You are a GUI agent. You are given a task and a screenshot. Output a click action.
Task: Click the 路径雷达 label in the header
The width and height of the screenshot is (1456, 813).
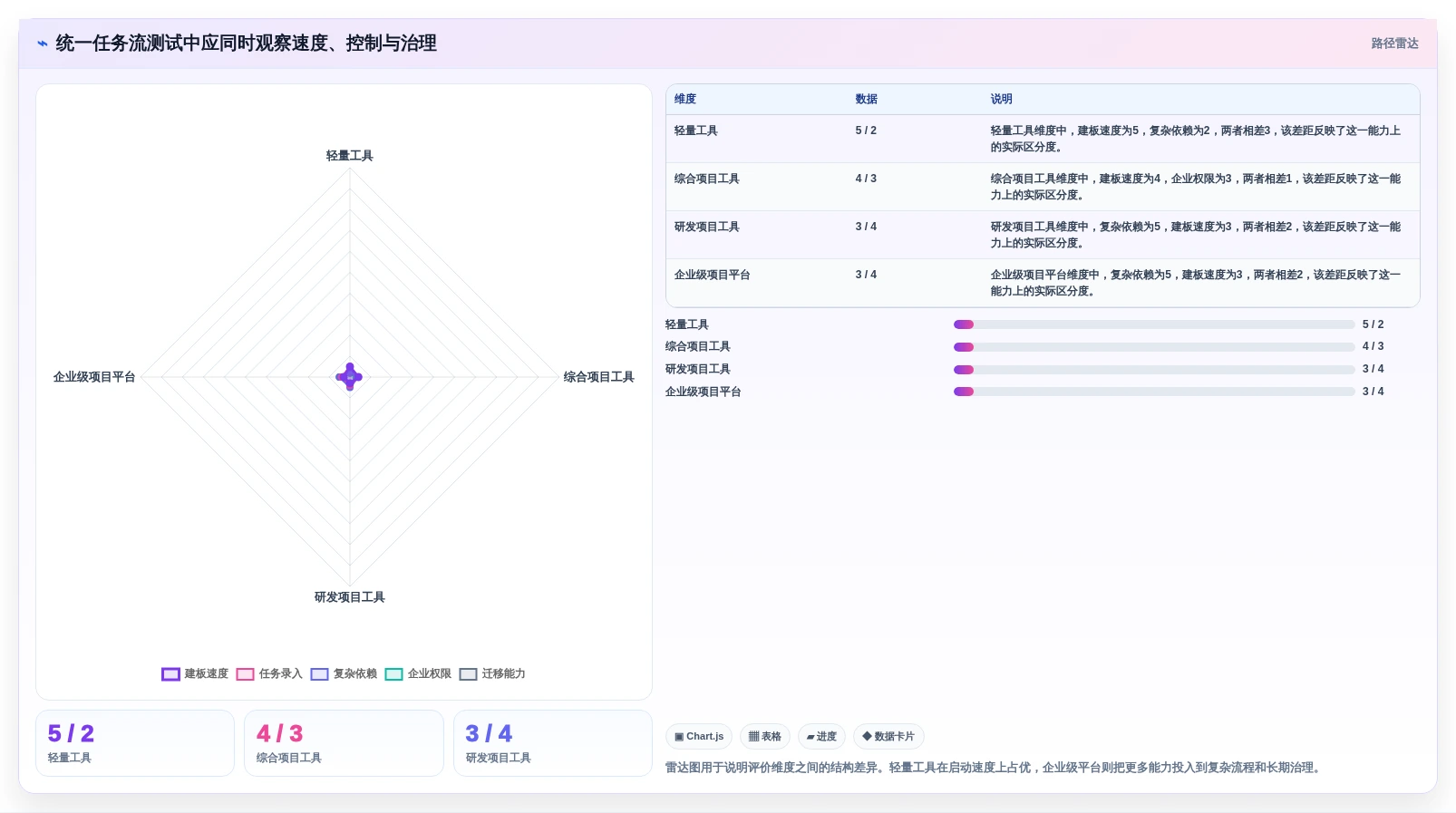(1394, 44)
